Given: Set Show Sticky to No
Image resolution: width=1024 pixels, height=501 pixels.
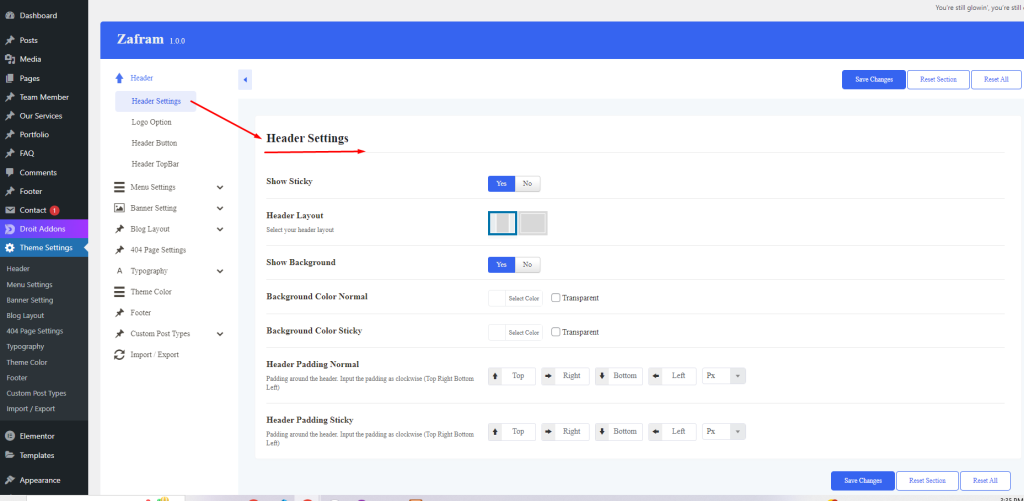Looking at the screenshot, I should 527,184.
